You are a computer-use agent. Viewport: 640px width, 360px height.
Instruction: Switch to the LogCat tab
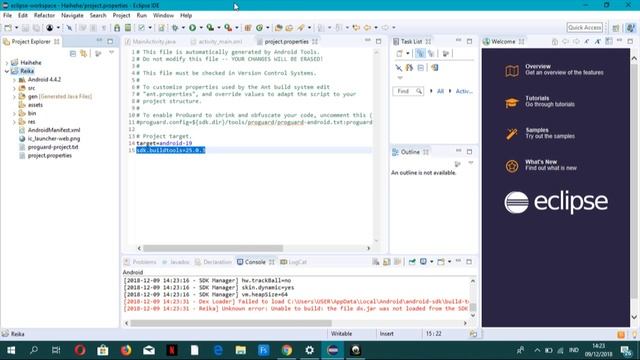[293, 262]
